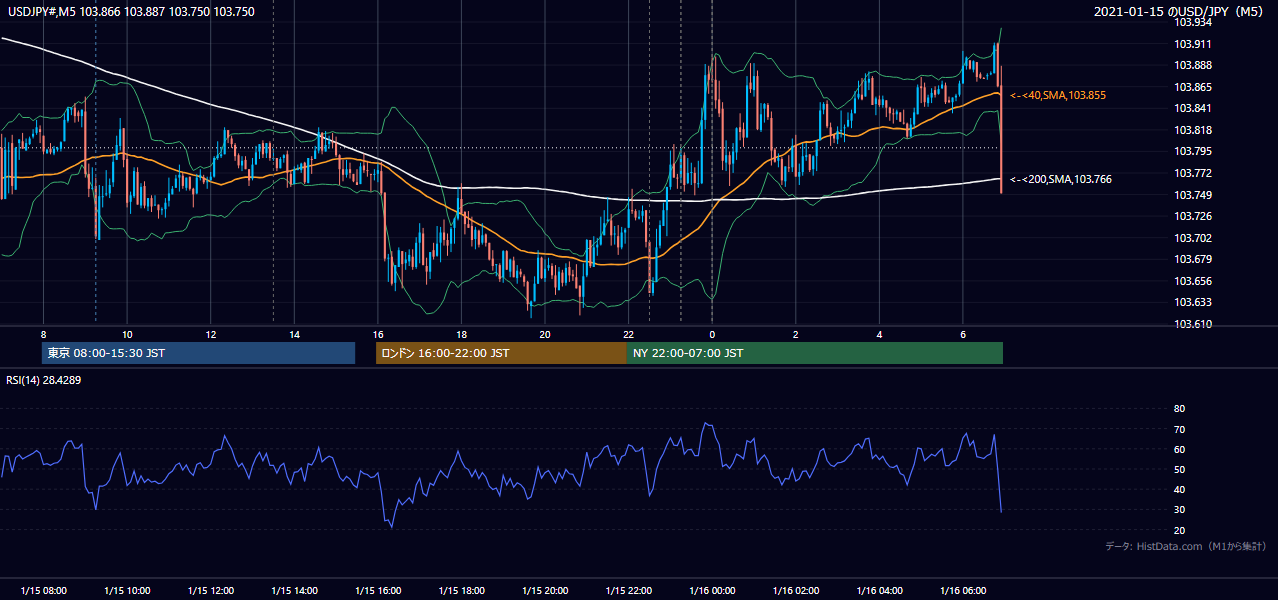Click bottom time label 1/16 02:00

(796, 590)
